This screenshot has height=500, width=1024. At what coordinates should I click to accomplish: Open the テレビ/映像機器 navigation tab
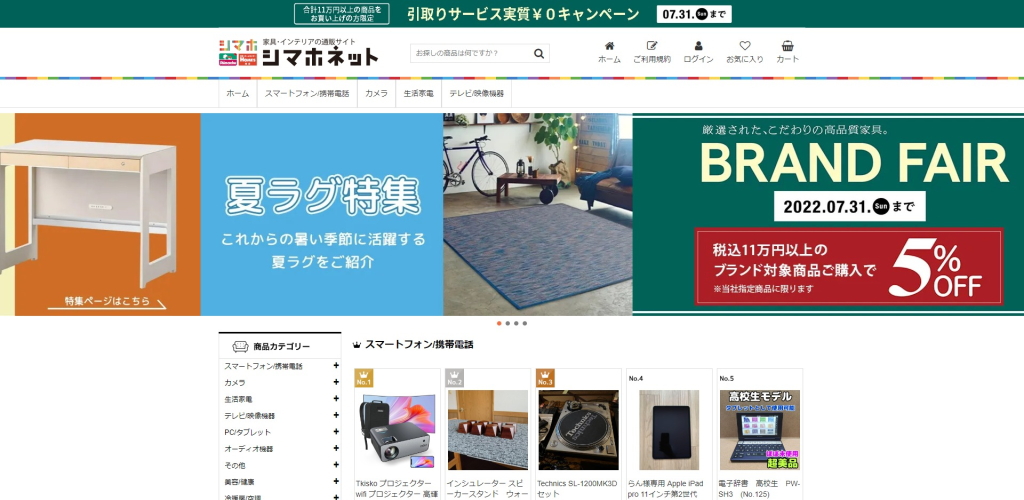pyautogui.click(x=477, y=93)
